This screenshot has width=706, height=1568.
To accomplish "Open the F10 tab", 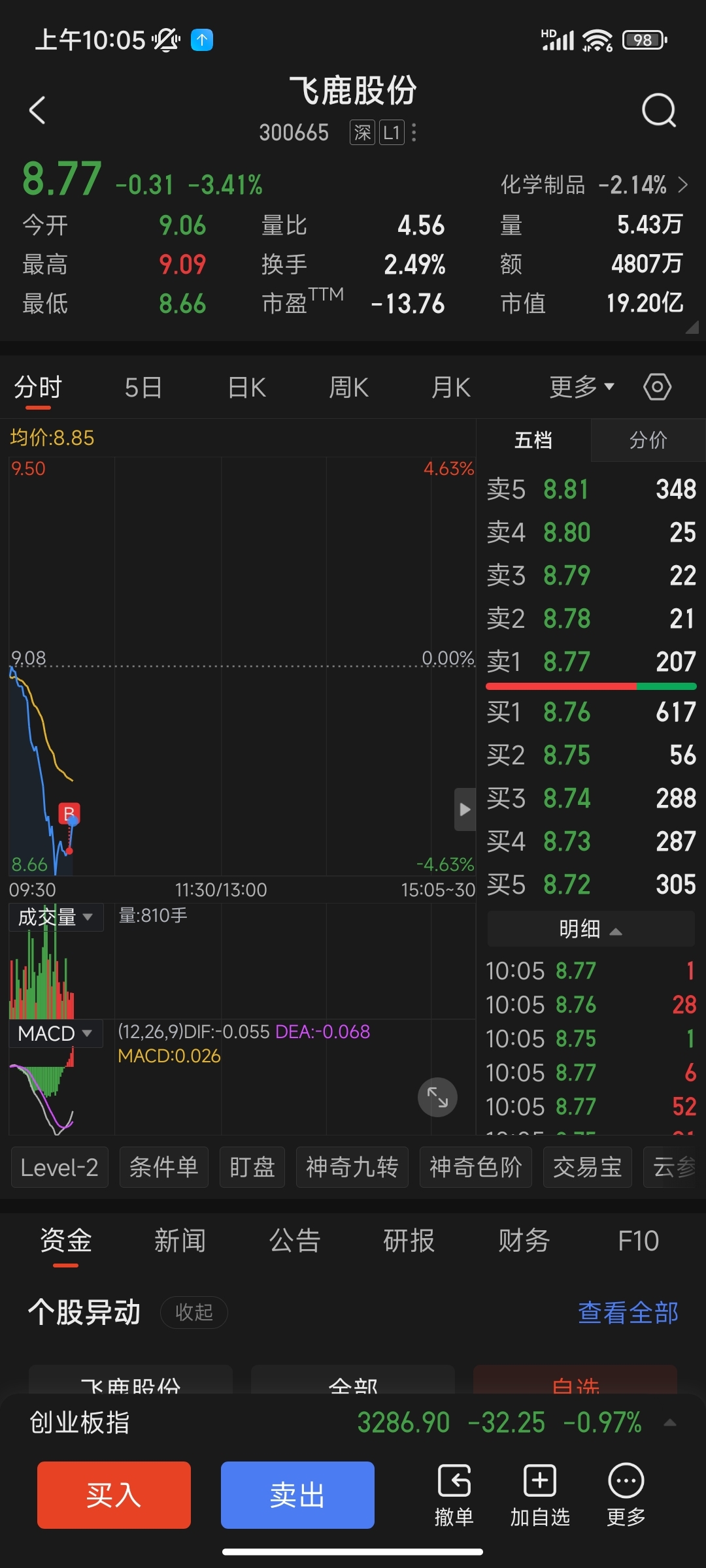I will (638, 1240).
